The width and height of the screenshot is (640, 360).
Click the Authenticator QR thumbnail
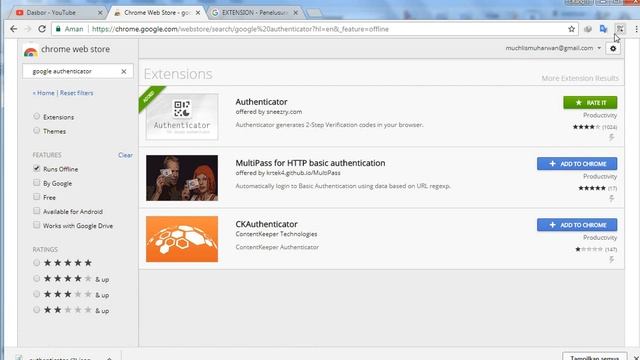[x=182, y=117]
